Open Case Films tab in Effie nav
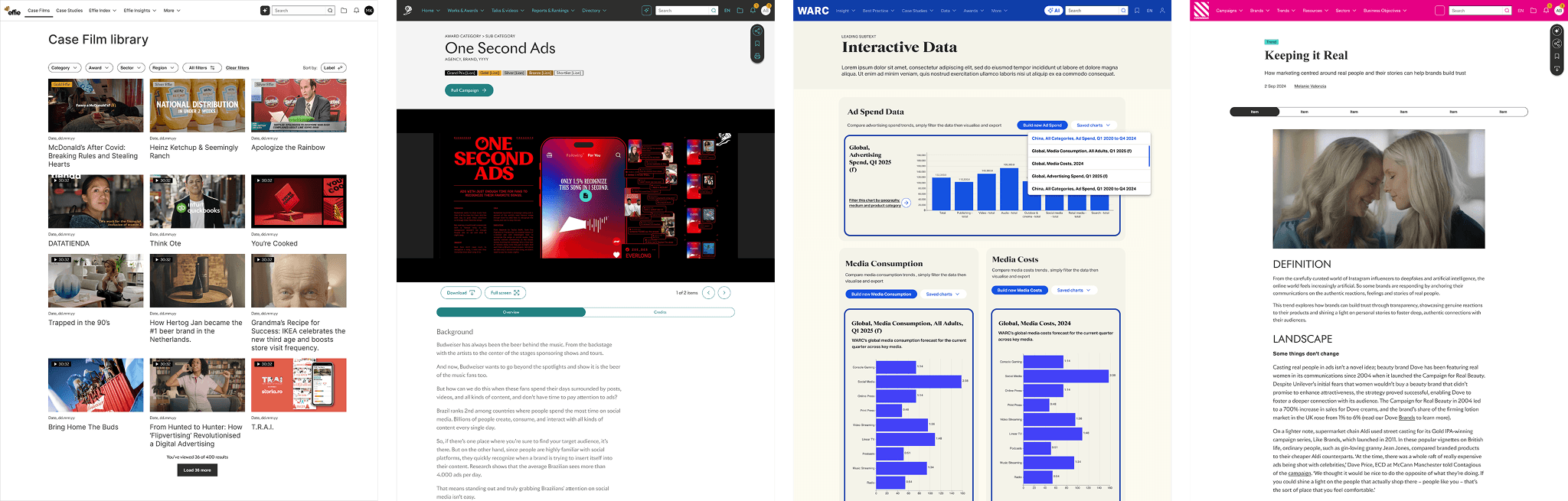 click(x=39, y=11)
